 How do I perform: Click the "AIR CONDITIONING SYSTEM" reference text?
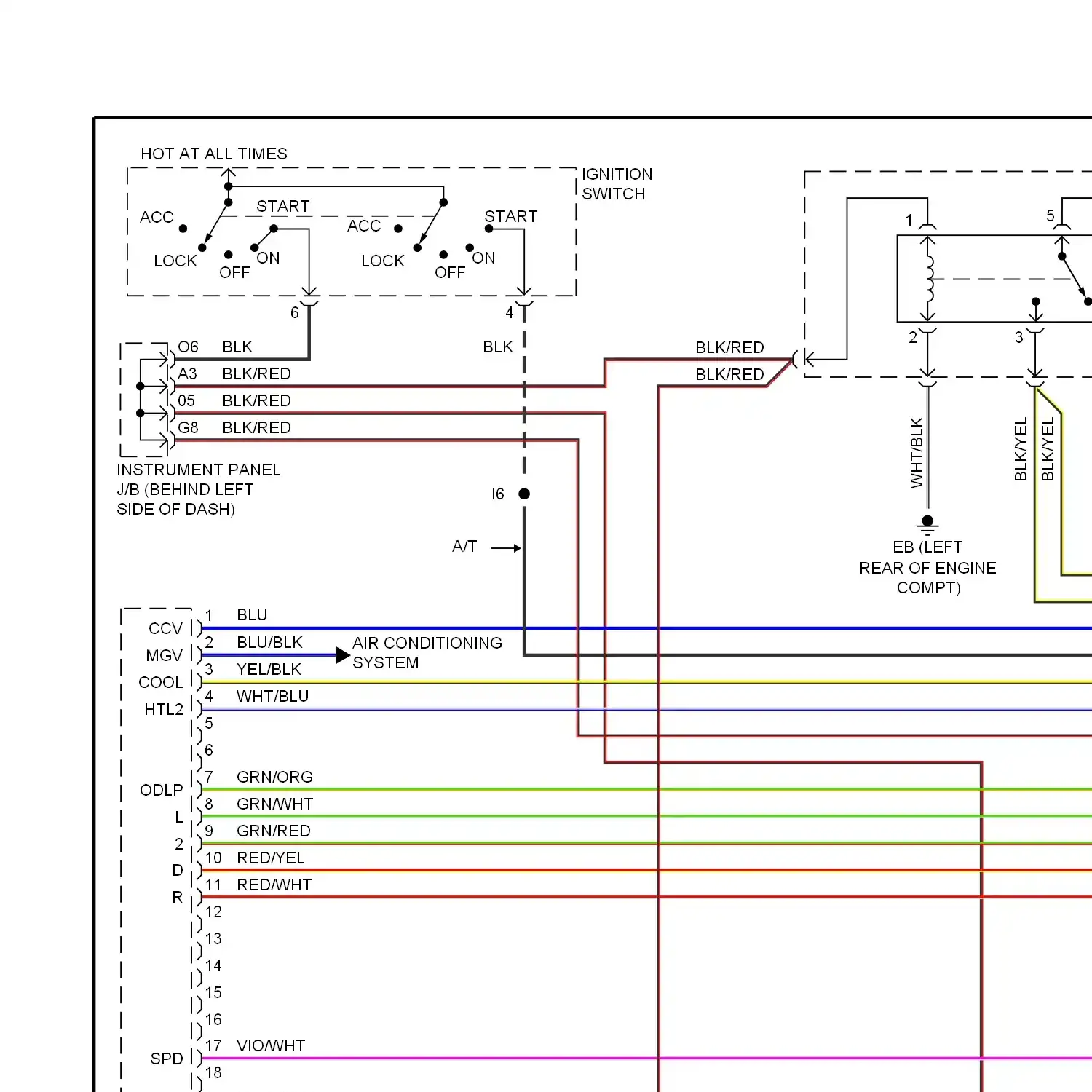click(427, 653)
